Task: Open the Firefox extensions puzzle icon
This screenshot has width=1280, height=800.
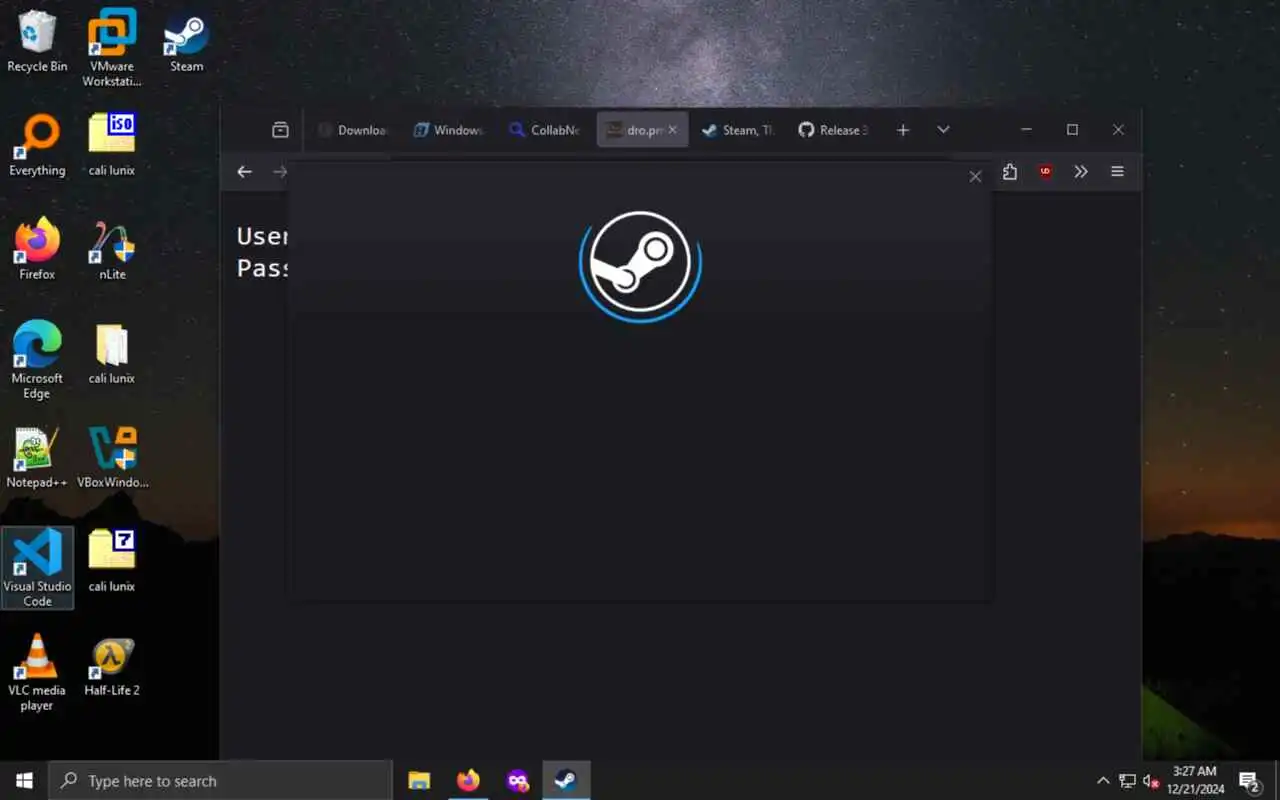Action: (1010, 172)
